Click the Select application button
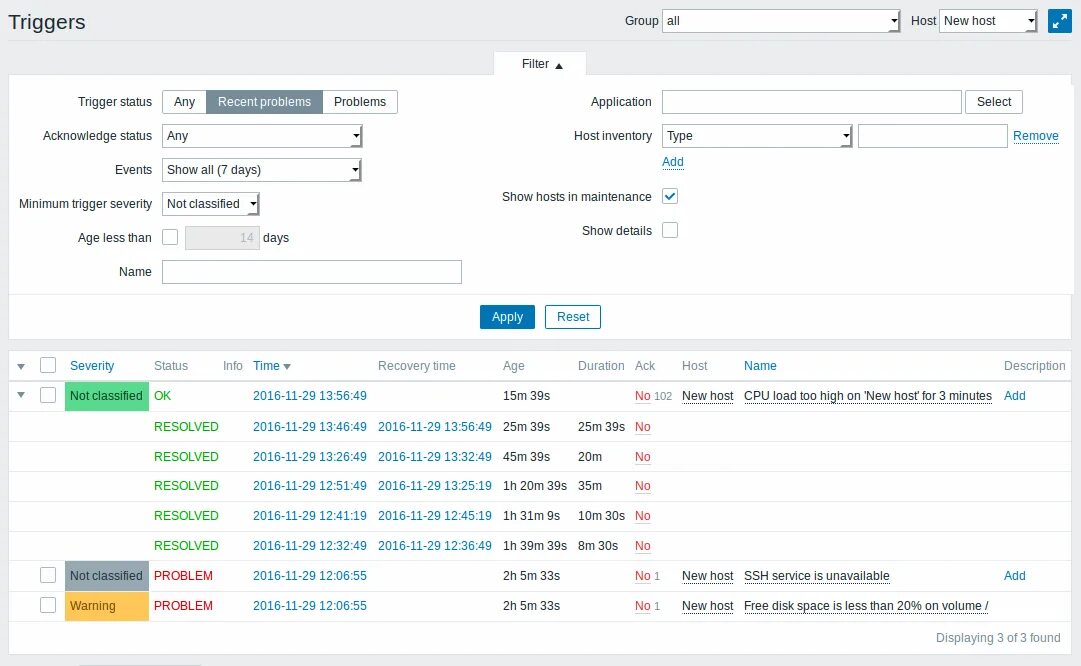The width and height of the screenshot is (1081, 666). [993, 102]
